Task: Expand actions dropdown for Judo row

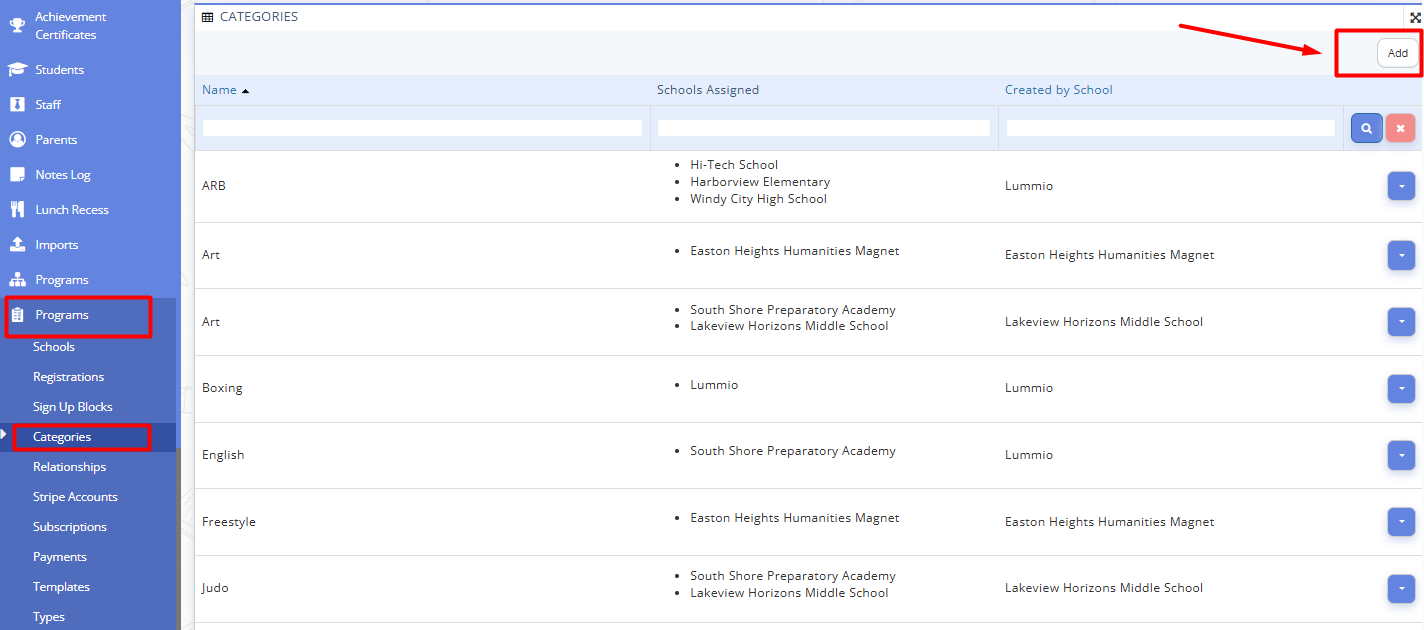Action: (x=1401, y=588)
